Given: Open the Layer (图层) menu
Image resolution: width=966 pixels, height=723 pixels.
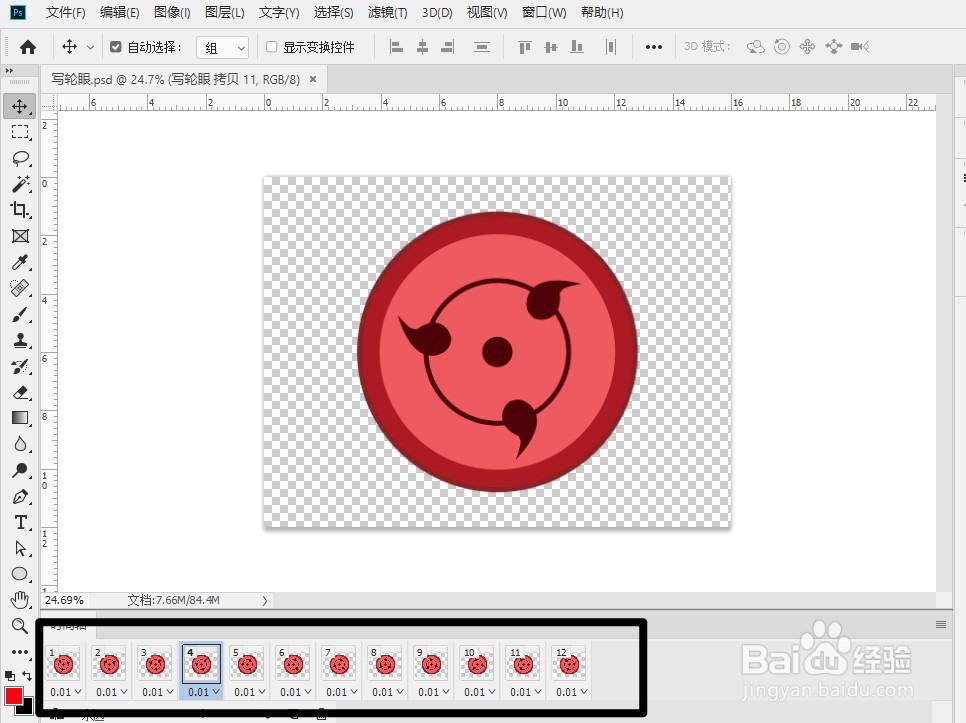Looking at the screenshot, I should pos(224,12).
